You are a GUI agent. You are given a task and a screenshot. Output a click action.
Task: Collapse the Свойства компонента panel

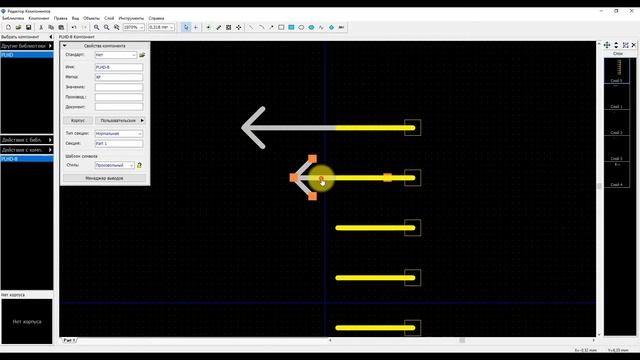65,46
